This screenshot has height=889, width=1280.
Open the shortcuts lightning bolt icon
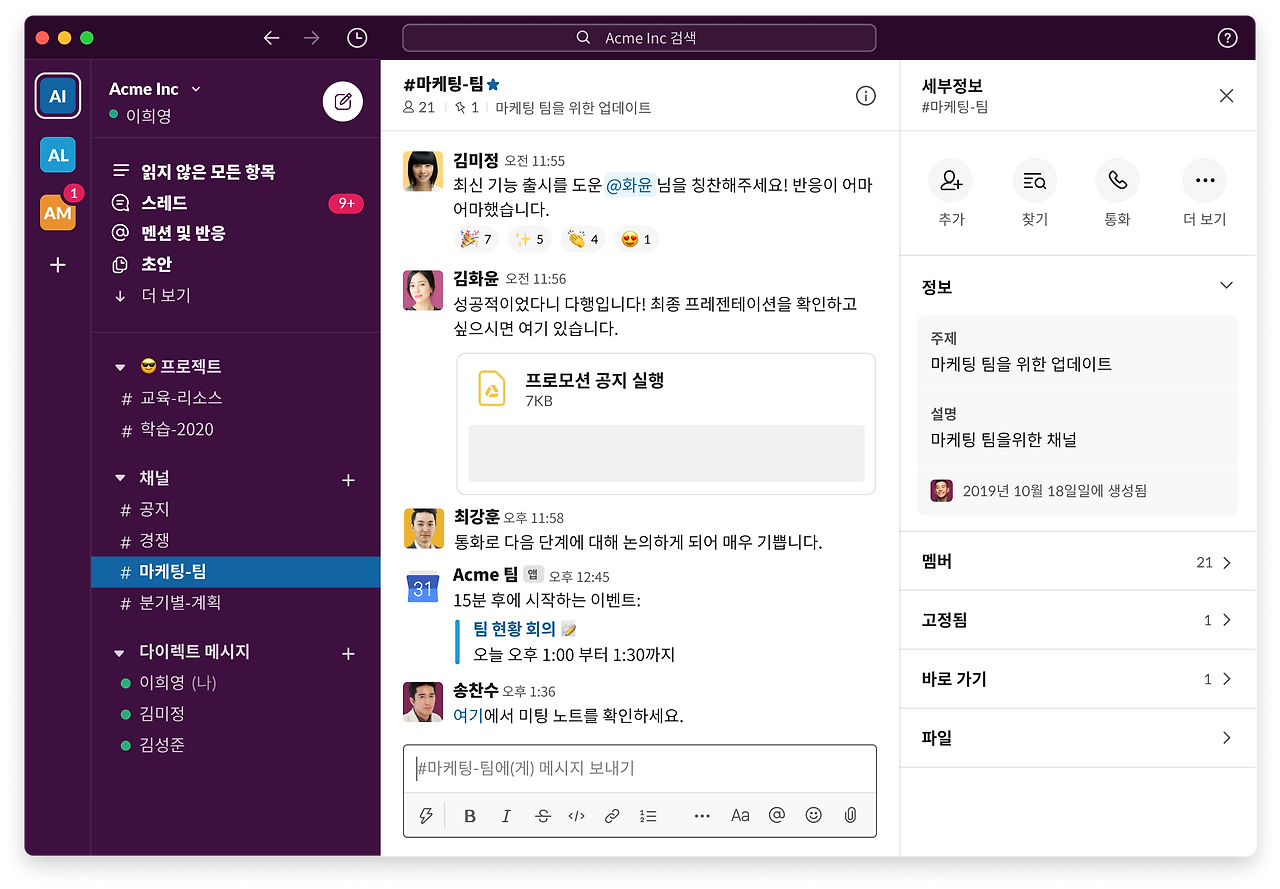[x=425, y=815]
